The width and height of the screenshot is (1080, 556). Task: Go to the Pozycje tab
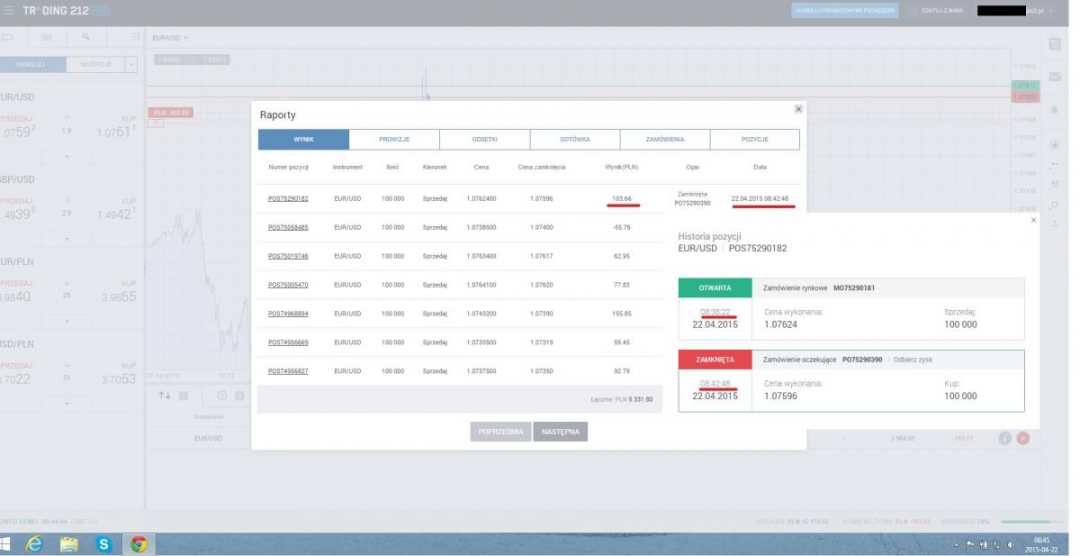(x=754, y=140)
